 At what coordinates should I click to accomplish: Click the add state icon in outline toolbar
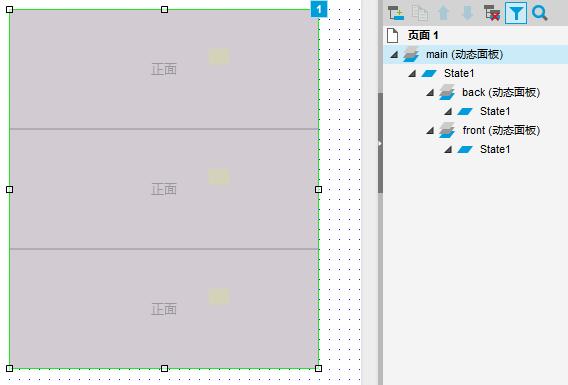tap(396, 13)
